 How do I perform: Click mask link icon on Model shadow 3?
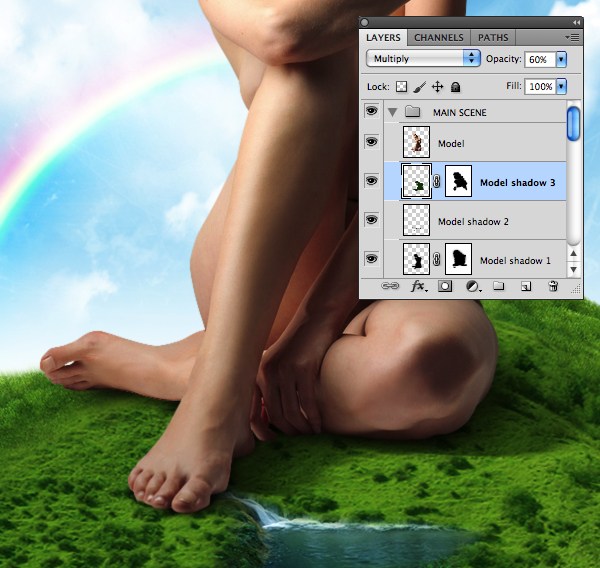click(x=437, y=181)
